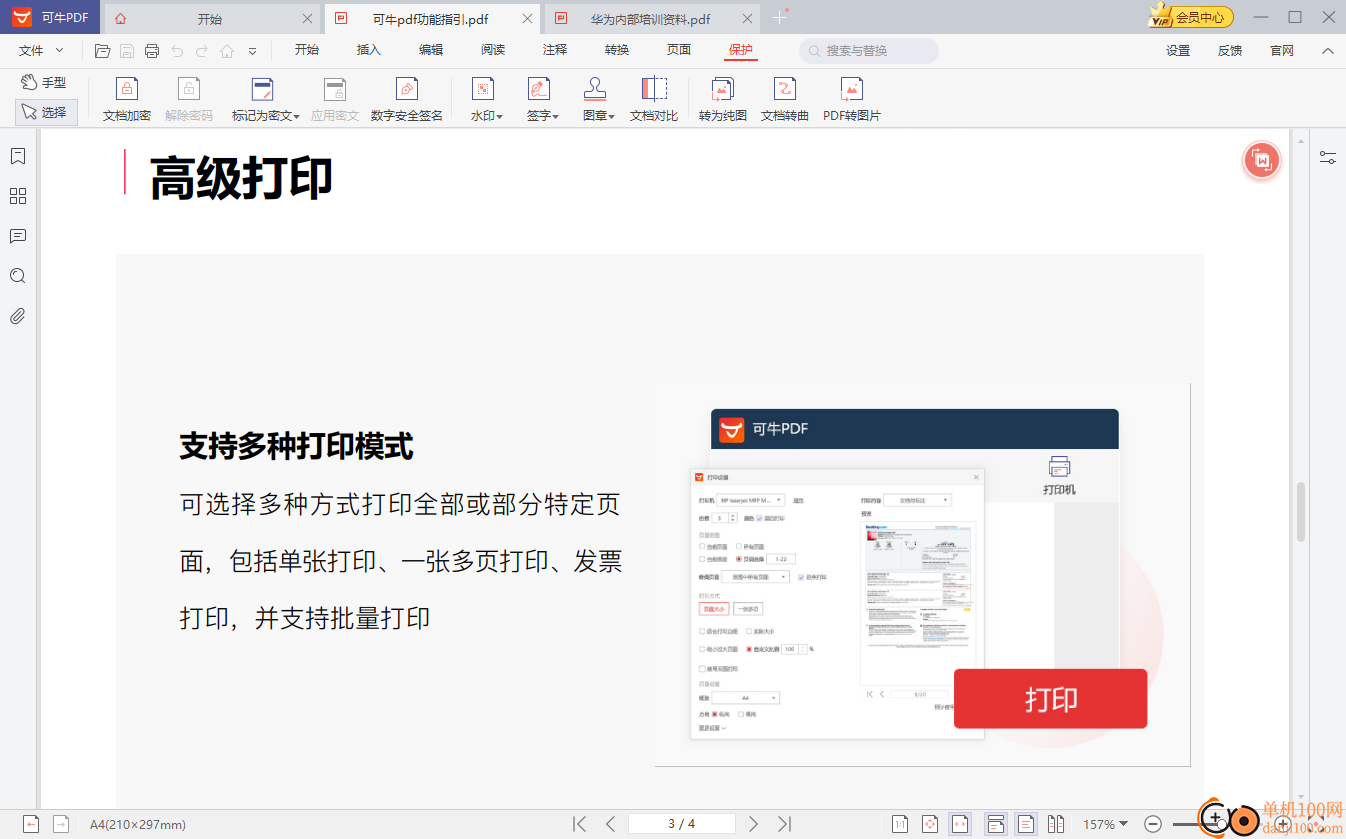Viewport: 1346px width, 839px height.
Task: Toggle two-page view mode
Action: (1056, 824)
